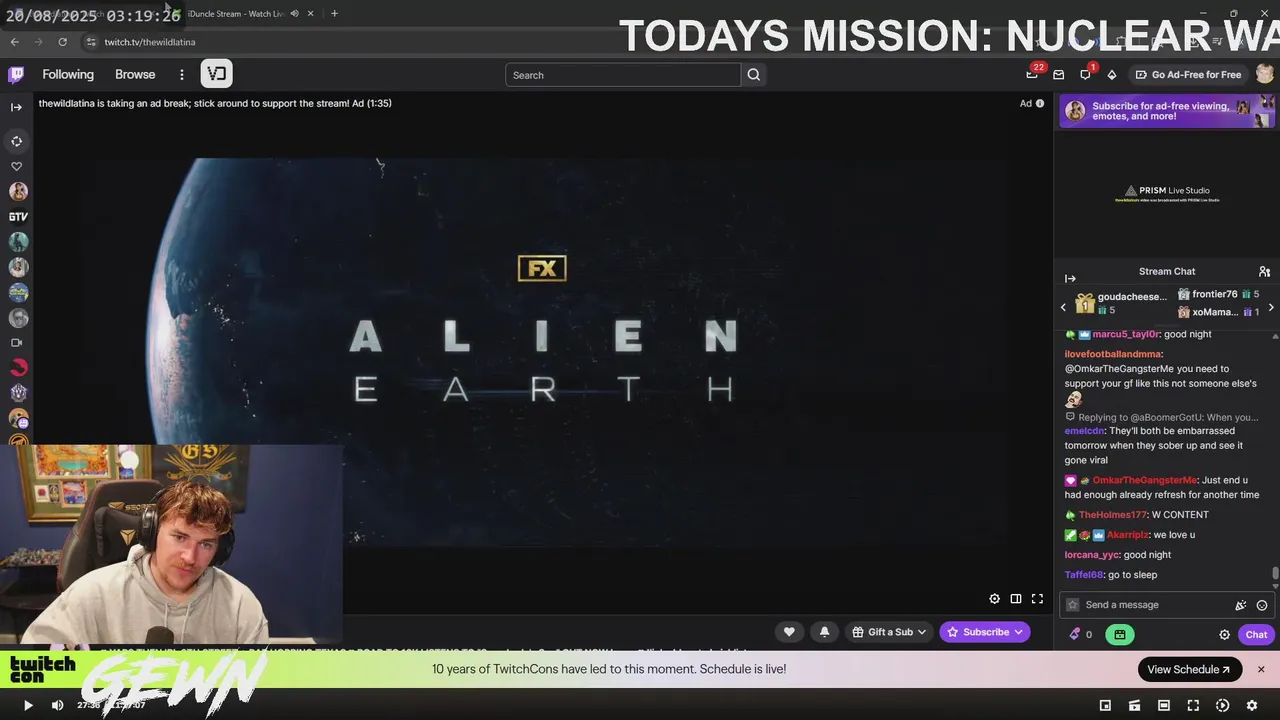Open the chat settings gear
The height and width of the screenshot is (720, 1280).
click(x=1224, y=634)
